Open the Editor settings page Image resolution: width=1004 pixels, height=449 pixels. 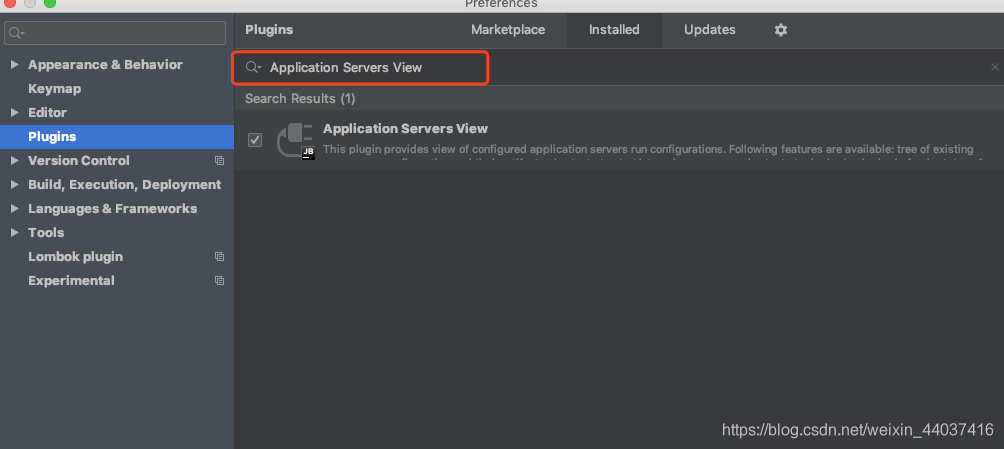click(x=47, y=113)
